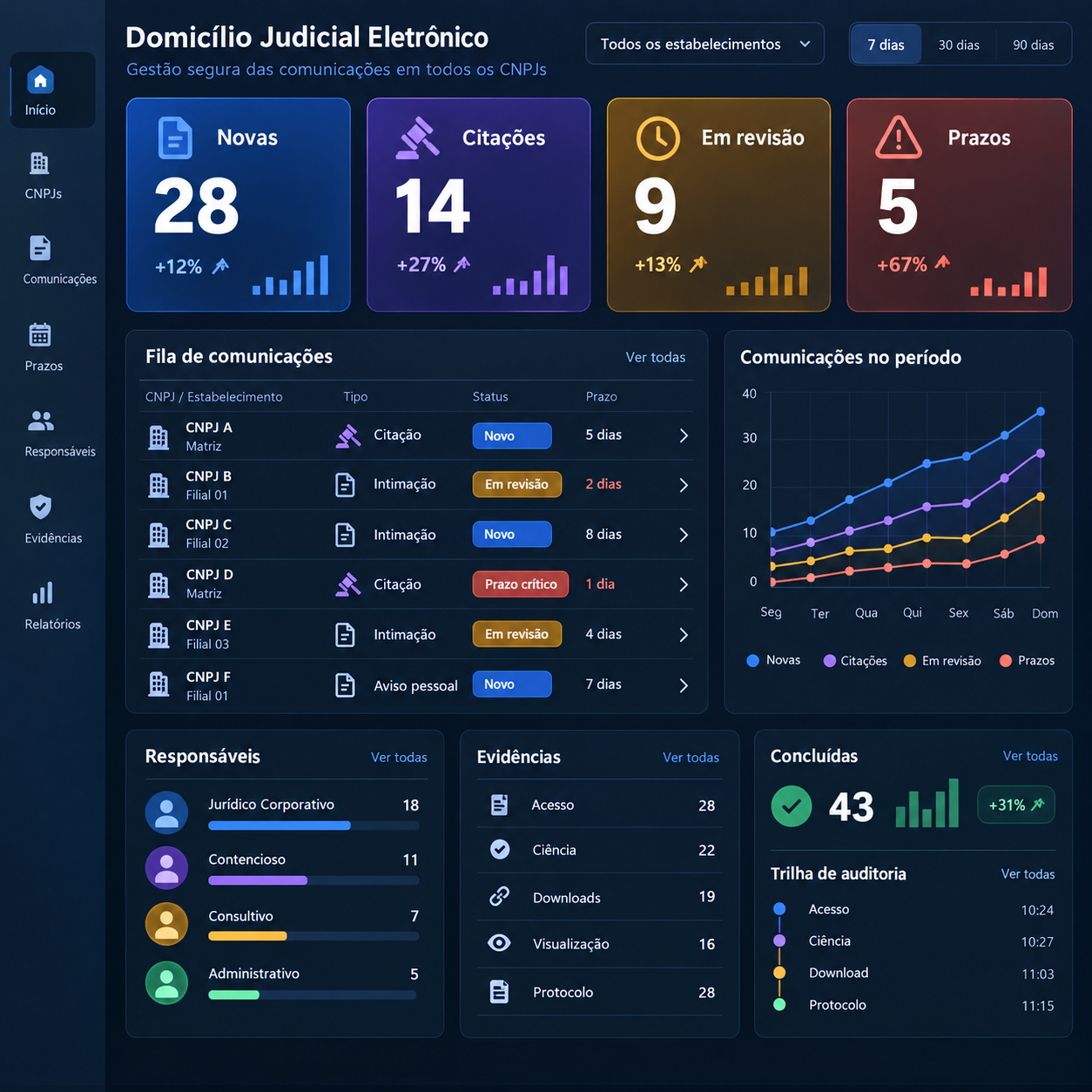Click the document icon on the Novas card

click(175, 138)
